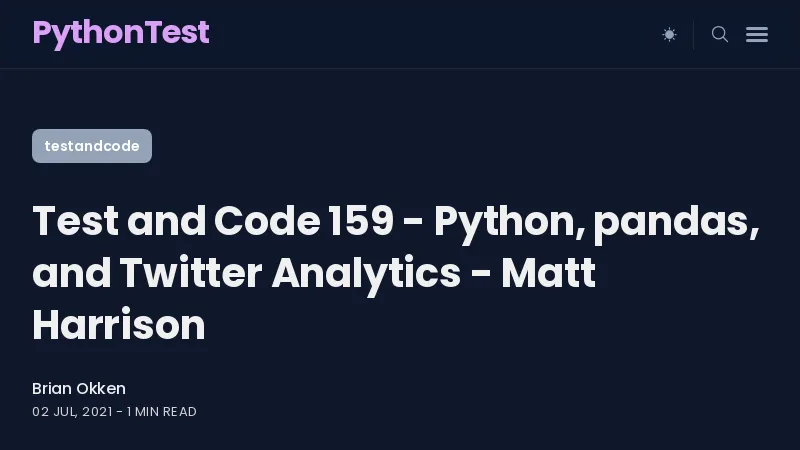Click the post date 02 JUL, 2021
Image resolution: width=800 pixels, height=450 pixels.
(72, 412)
